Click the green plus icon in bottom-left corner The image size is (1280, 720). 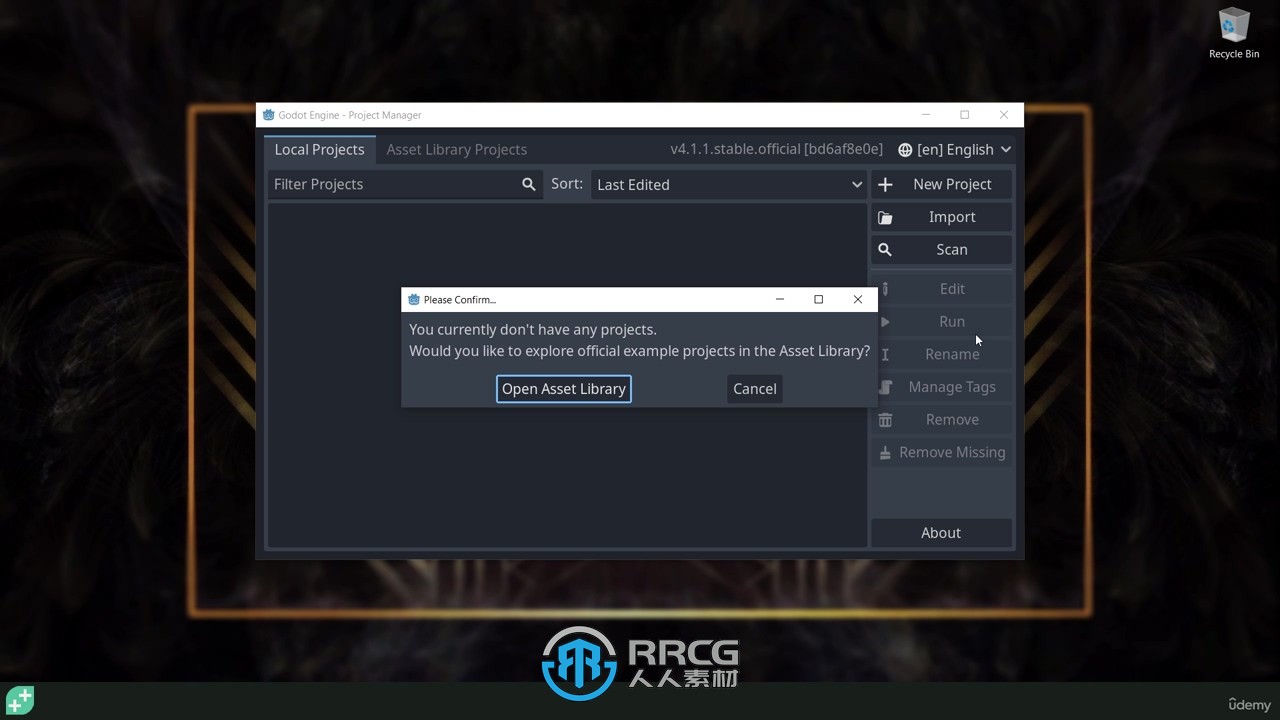(x=20, y=700)
